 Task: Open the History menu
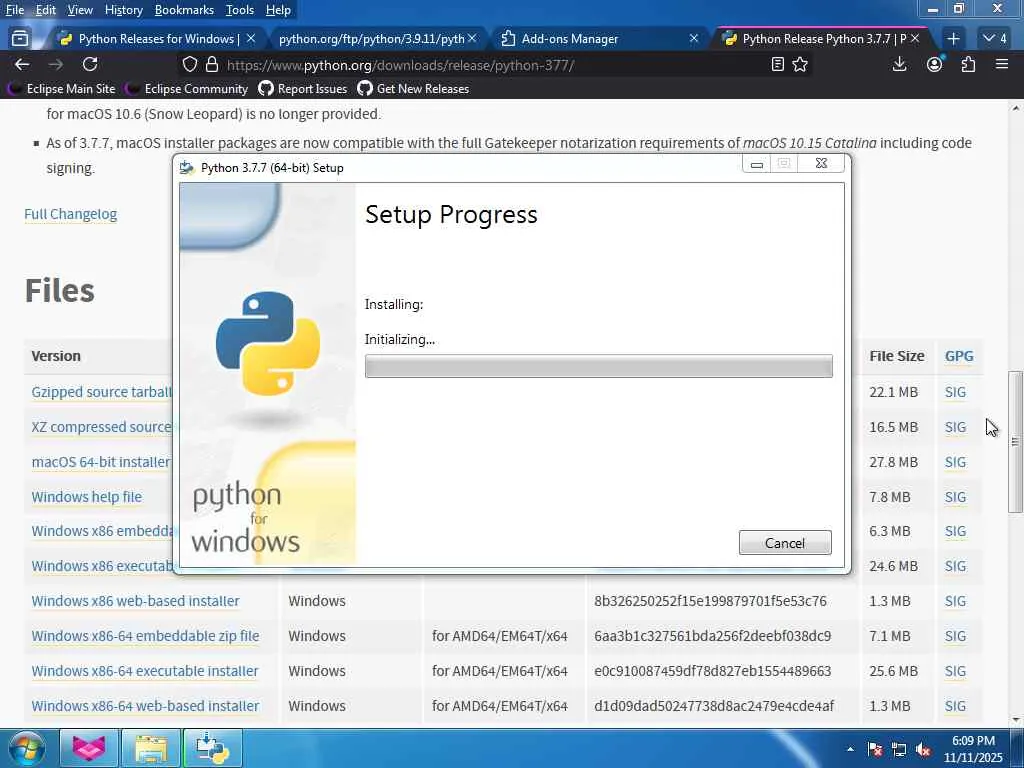pos(123,10)
